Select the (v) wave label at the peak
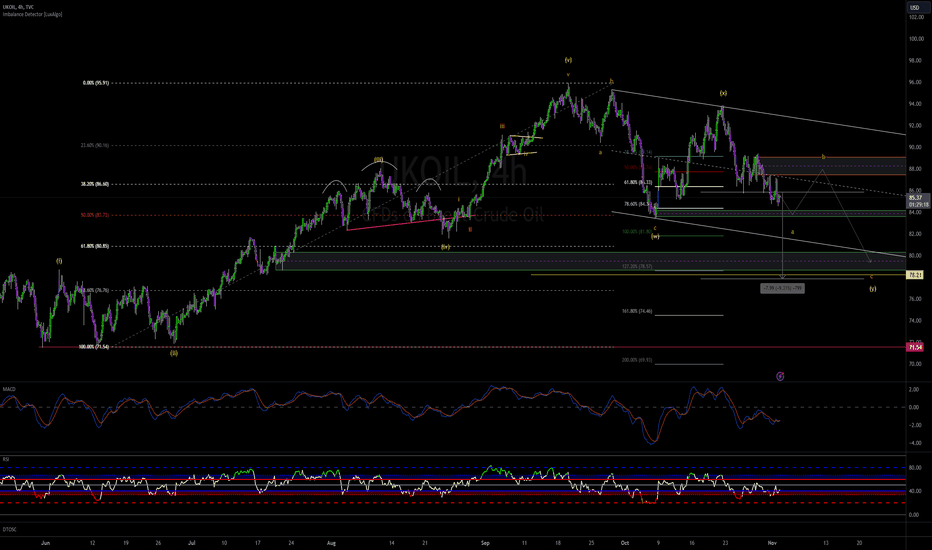932x550 pixels. click(568, 60)
